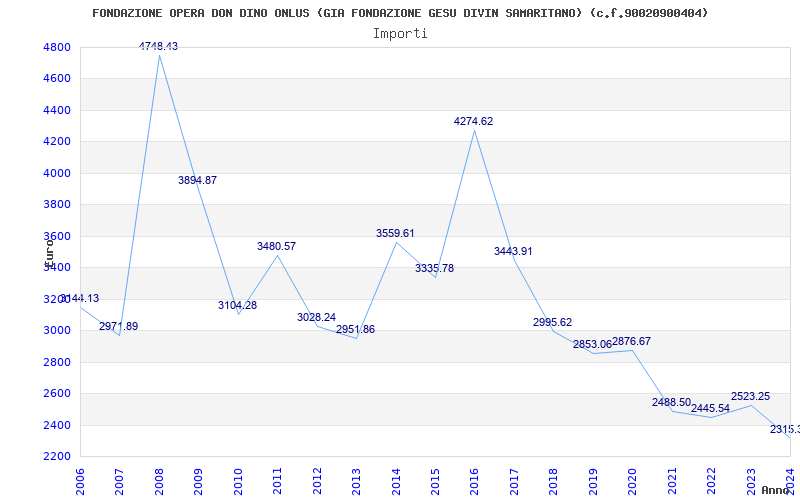This screenshot has width=800, height=500.
Task: Select the 2019 x-axis year label
Action: coord(593,482)
